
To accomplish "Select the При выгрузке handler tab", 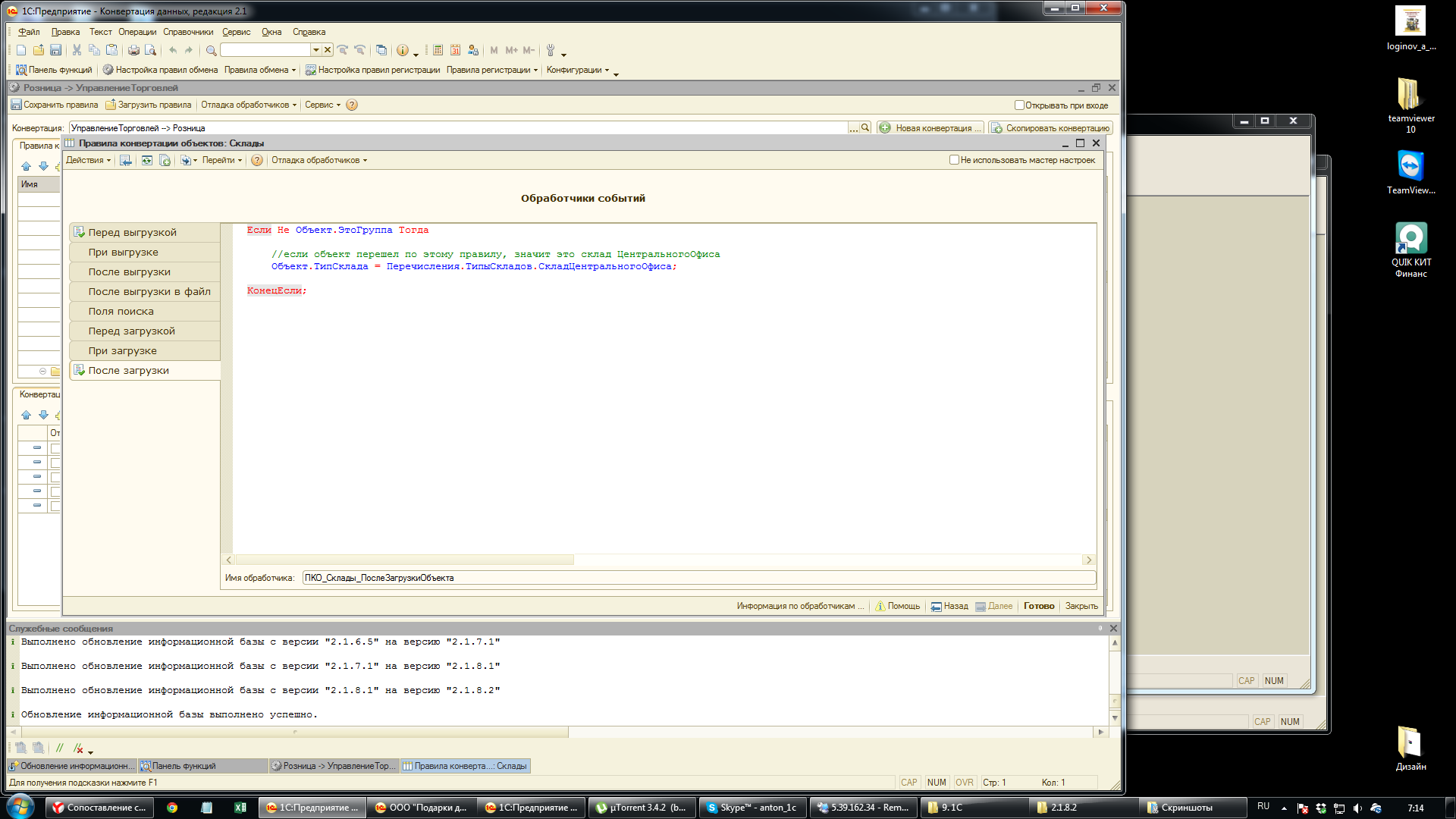I will click(x=123, y=253).
